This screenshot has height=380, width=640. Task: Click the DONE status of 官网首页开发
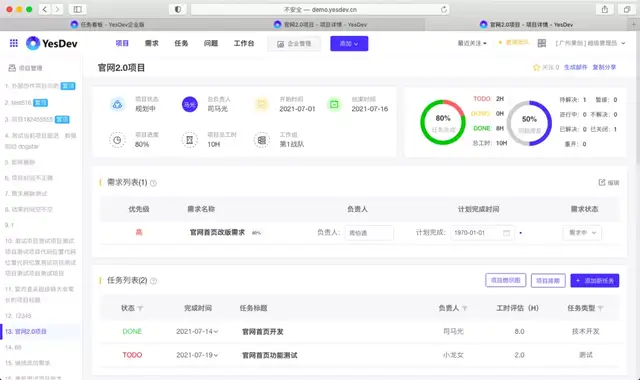[x=132, y=331]
